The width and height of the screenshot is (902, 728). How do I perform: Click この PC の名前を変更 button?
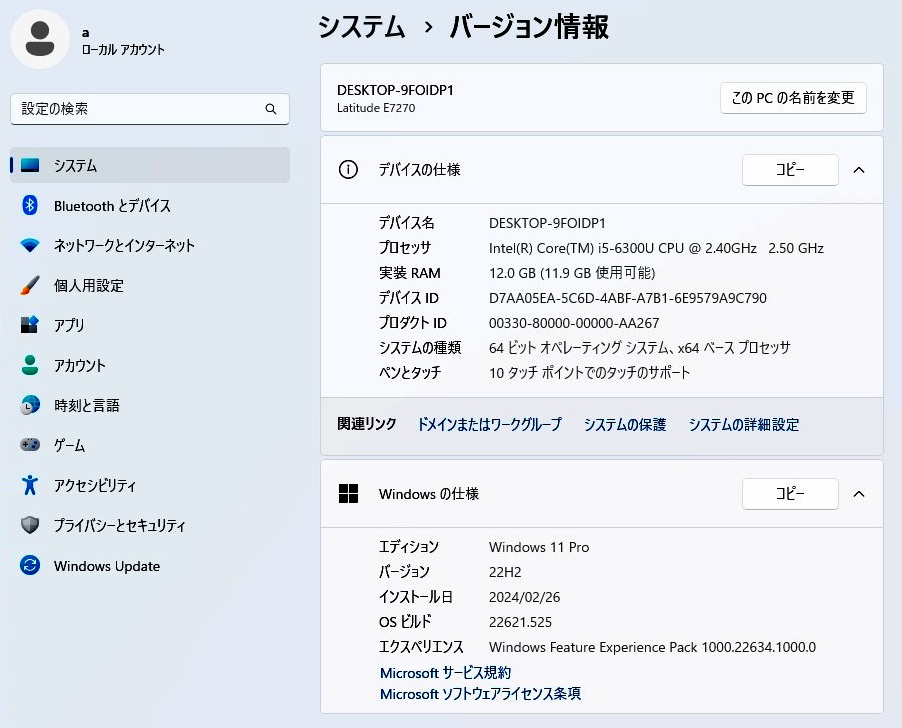[793, 98]
